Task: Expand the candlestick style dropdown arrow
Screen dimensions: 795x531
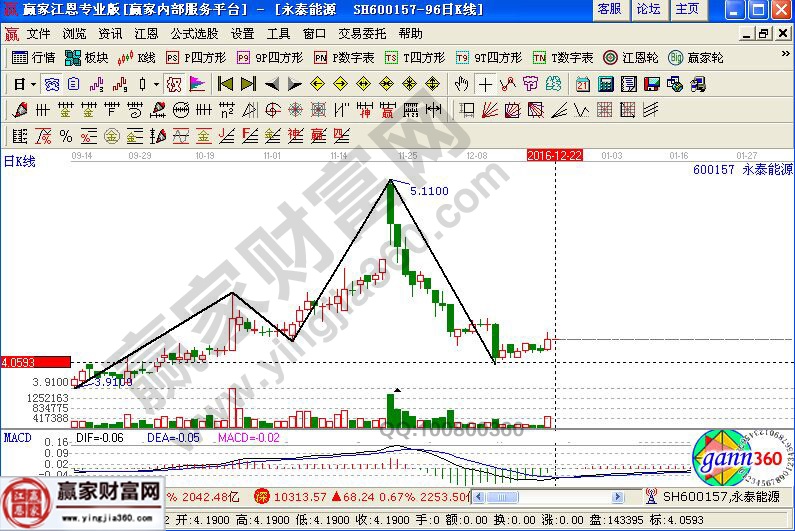Action: point(155,83)
